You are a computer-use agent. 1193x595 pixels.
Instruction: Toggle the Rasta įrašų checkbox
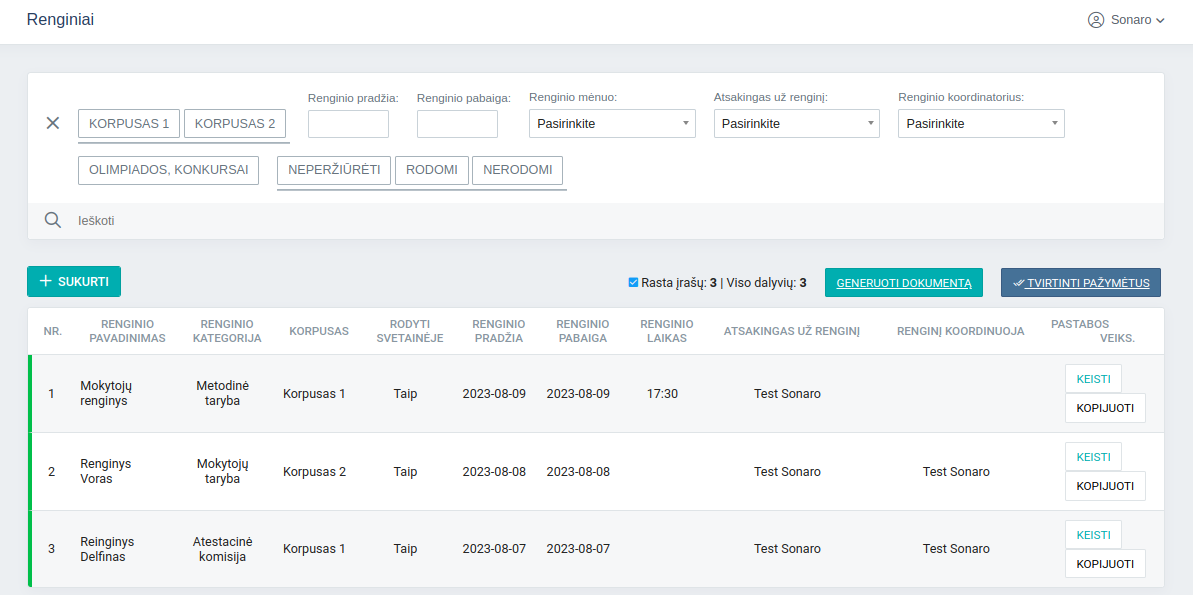tap(633, 283)
